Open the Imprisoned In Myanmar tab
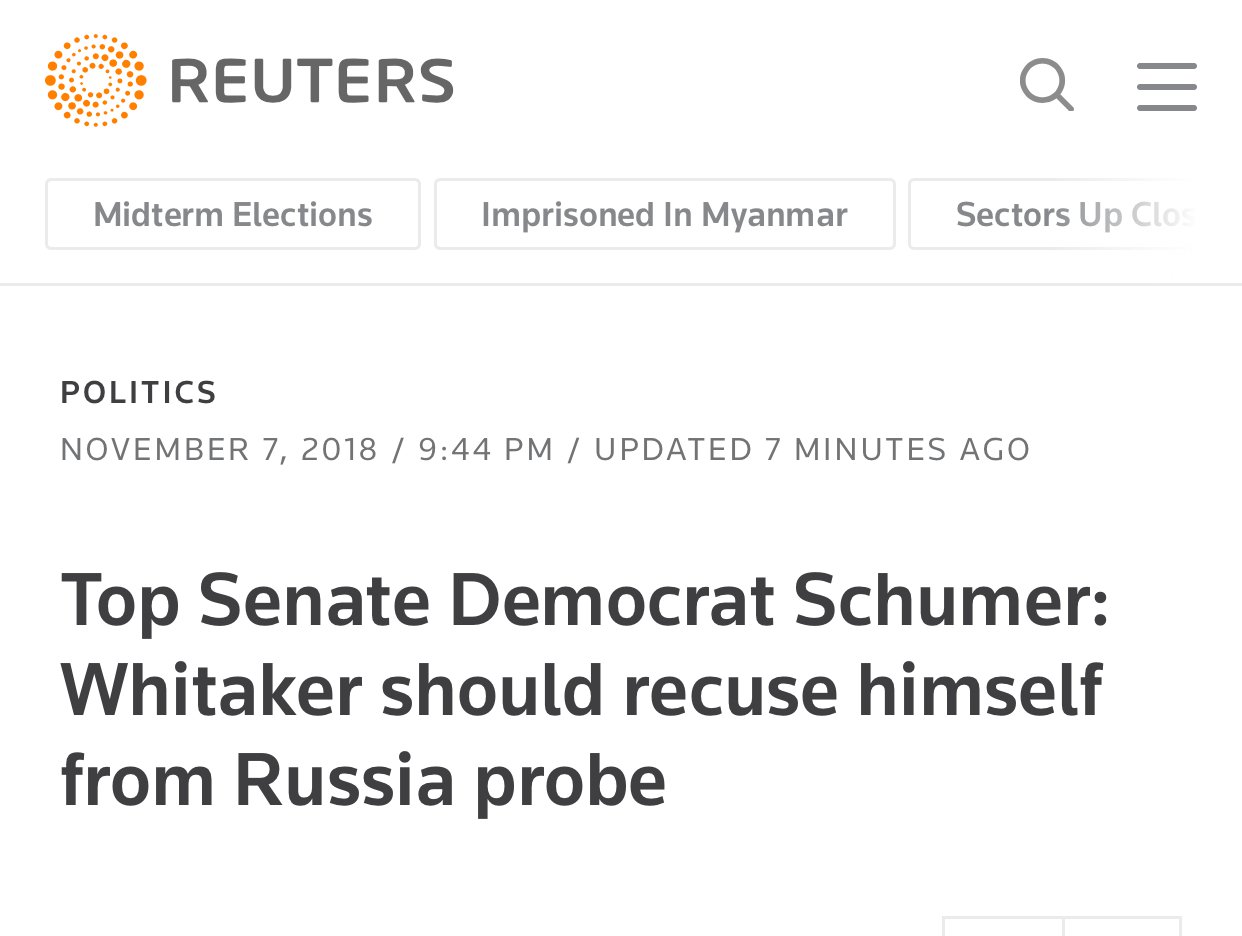The image size is (1242, 936). point(664,214)
